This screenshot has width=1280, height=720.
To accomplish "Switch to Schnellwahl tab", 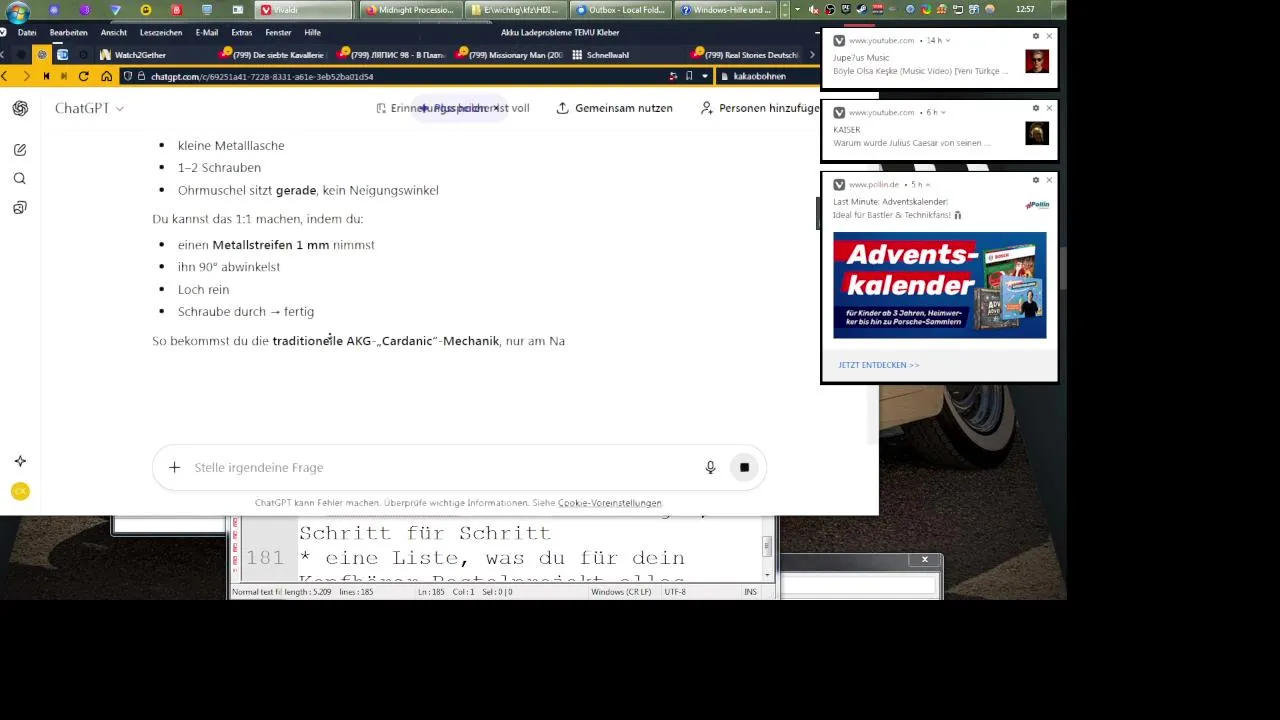I will coord(626,55).
